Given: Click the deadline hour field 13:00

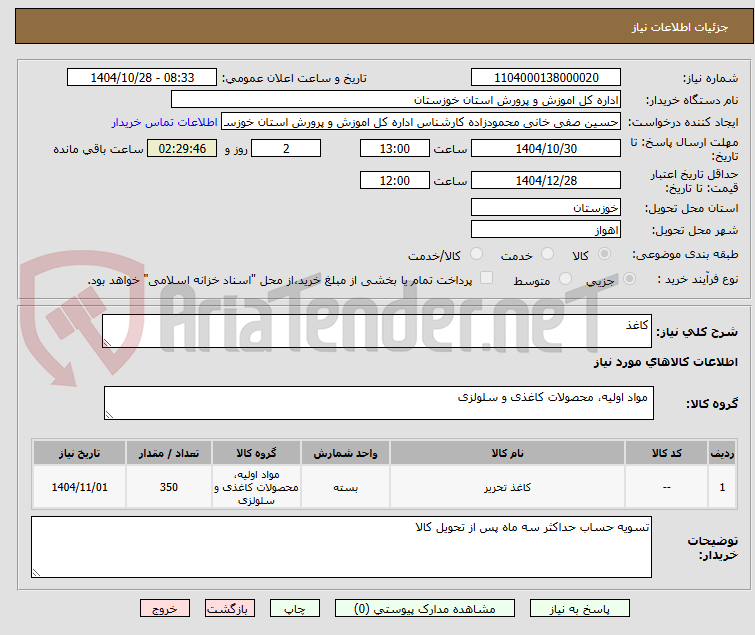Looking at the screenshot, I should point(394,148).
